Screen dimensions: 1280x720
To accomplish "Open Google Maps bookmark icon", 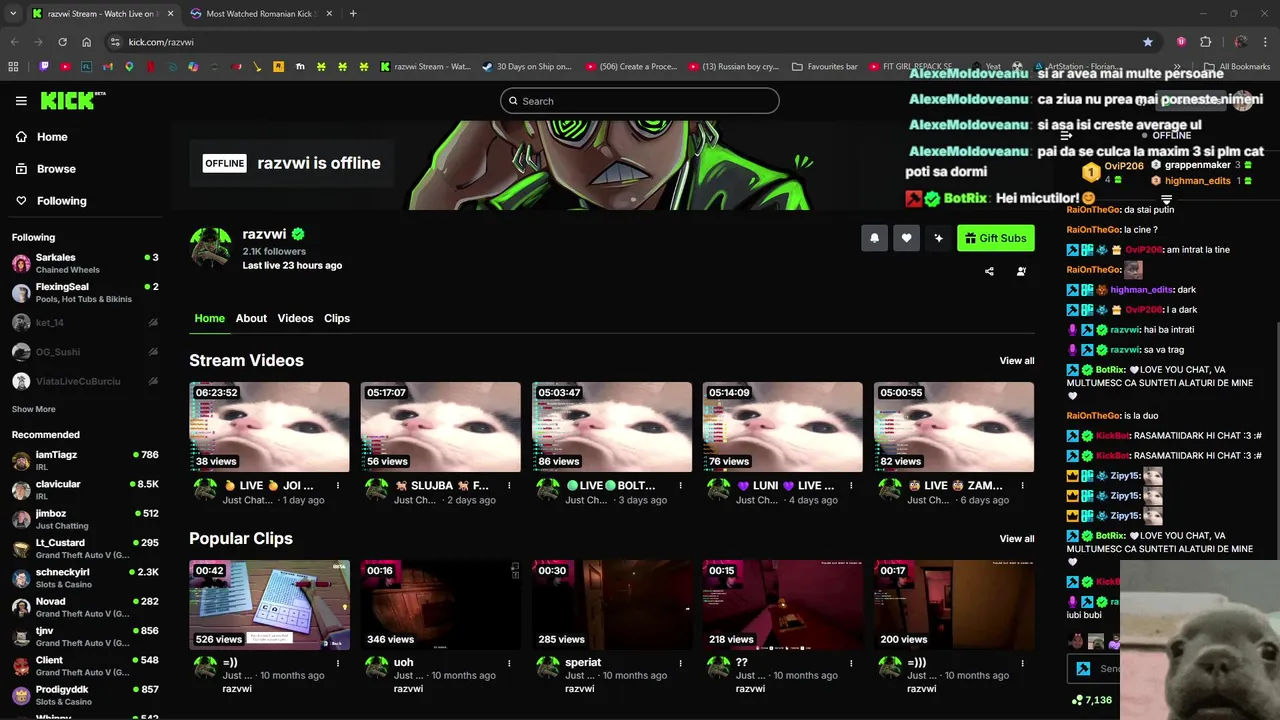I will [129, 67].
